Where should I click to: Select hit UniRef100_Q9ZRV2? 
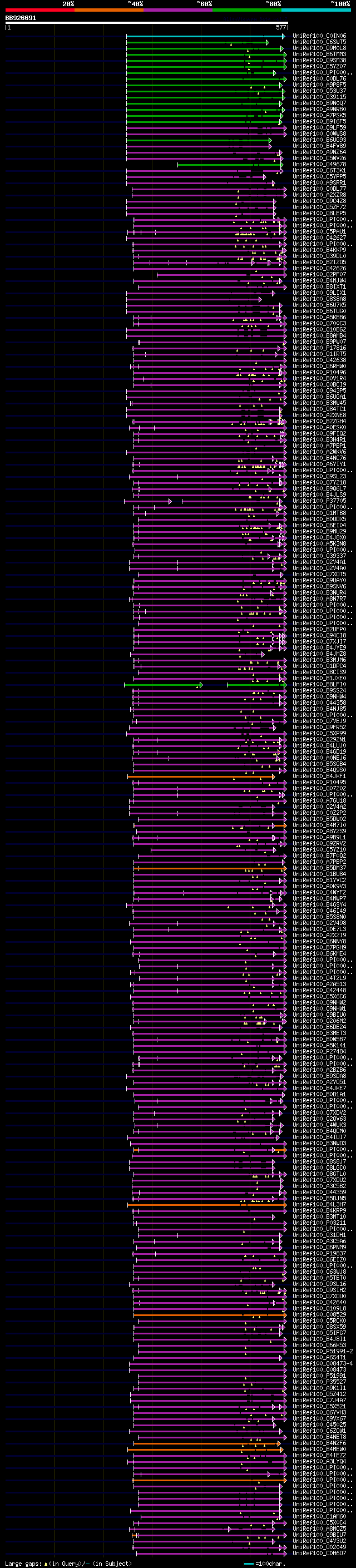pyautogui.click(x=319, y=843)
